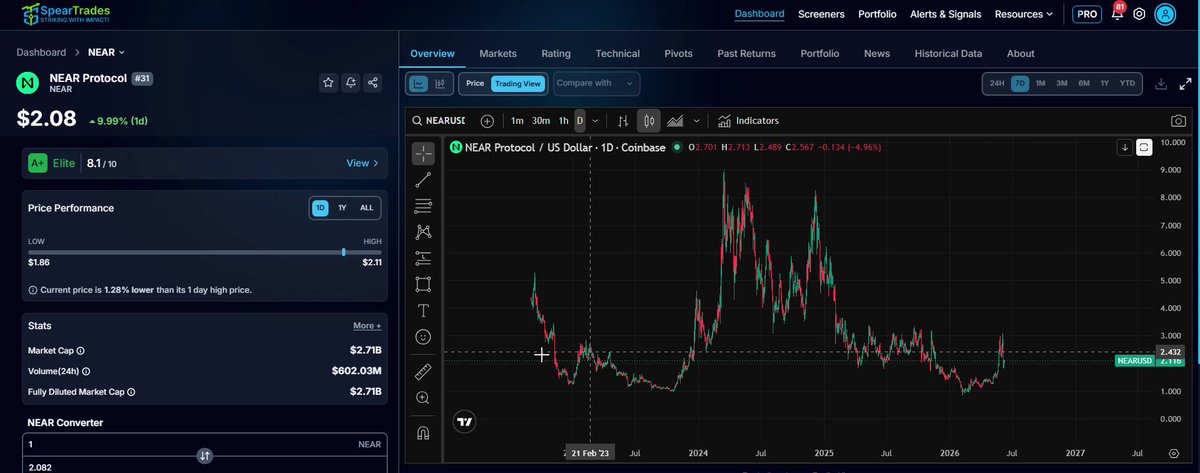
Task: Open the Indicators dialog
Action: click(x=748, y=121)
